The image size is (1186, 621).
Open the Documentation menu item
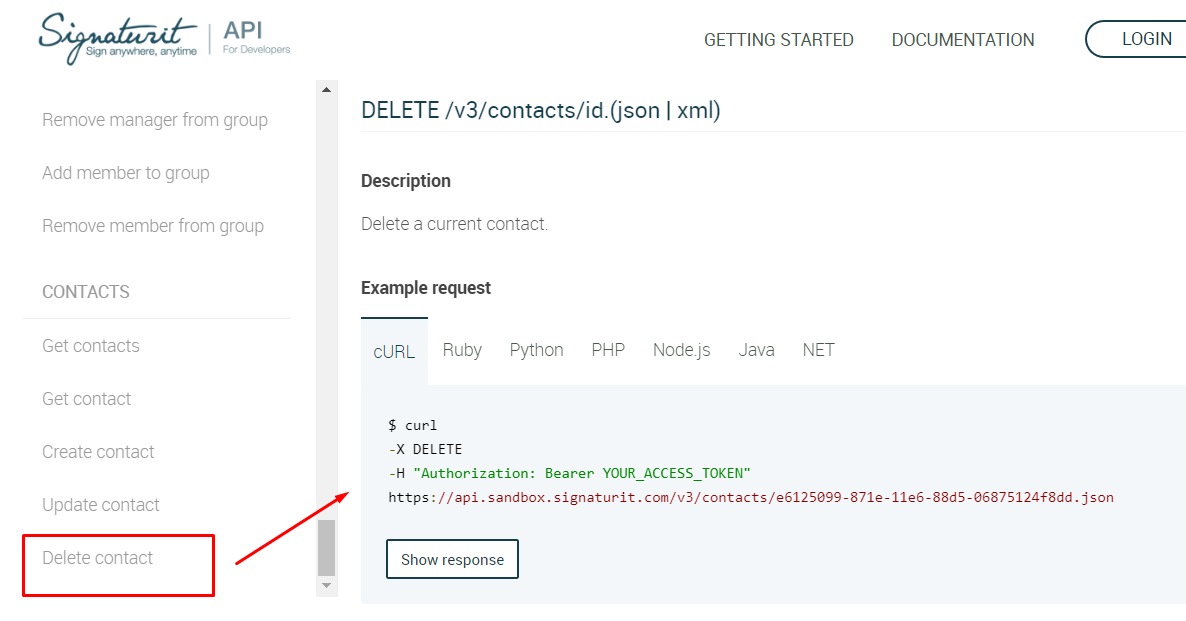963,40
